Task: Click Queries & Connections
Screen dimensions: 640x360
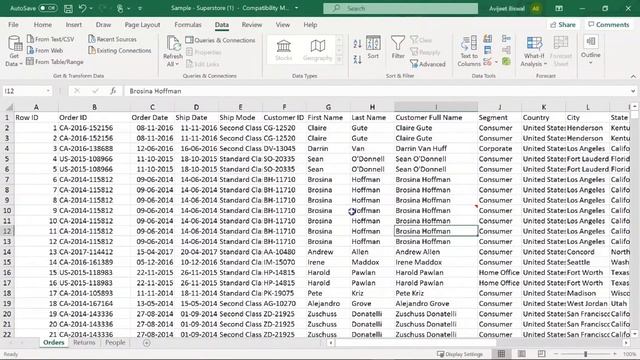Action: tap(220, 40)
